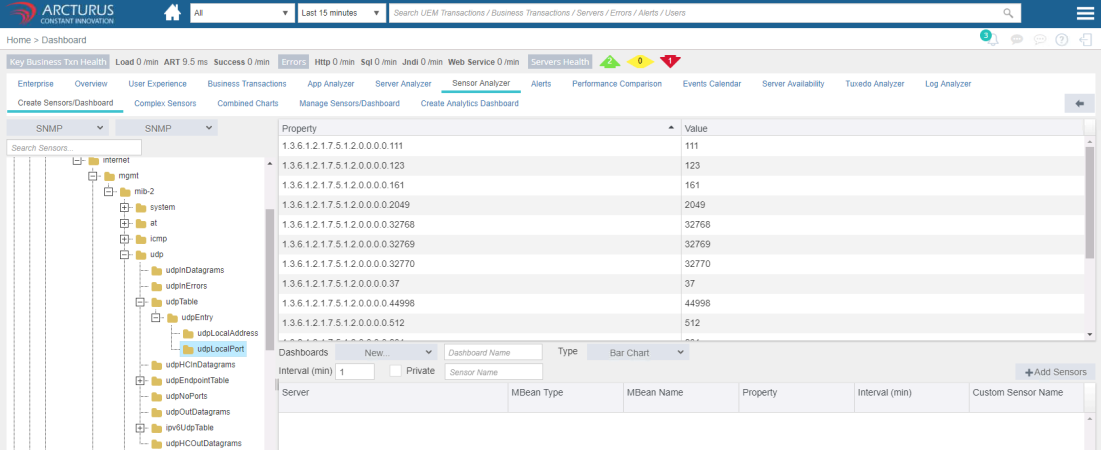Collapse the udpTable tree node

[x=141, y=302]
